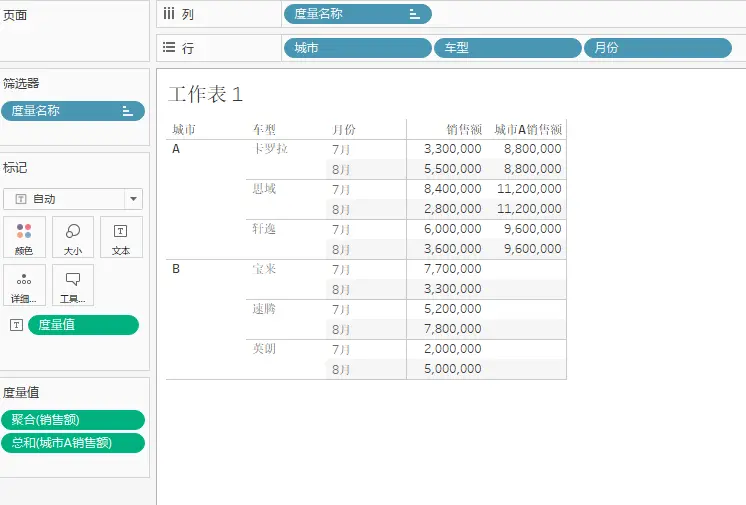Click the text icon beside 度量值 pill
The image size is (746, 505).
point(16,325)
